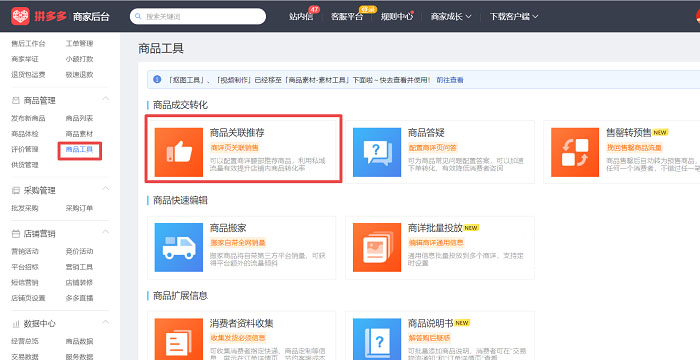This screenshot has width=700, height=360.
Task: Open 极速退款 sidebar link
Action: pyautogui.click(x=79, y=75)
